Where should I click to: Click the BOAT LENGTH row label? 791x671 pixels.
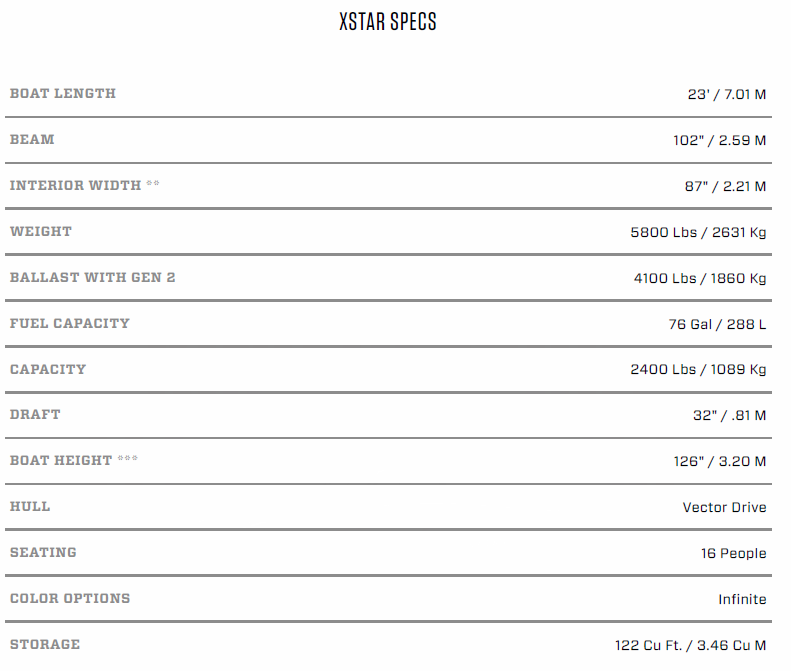point(63,93)
